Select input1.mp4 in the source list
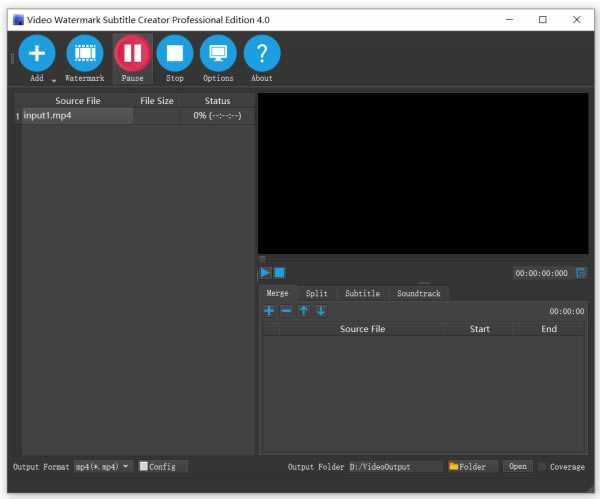Image resolution: width=600 pixels, height=499 pixels. pos(77,116)
